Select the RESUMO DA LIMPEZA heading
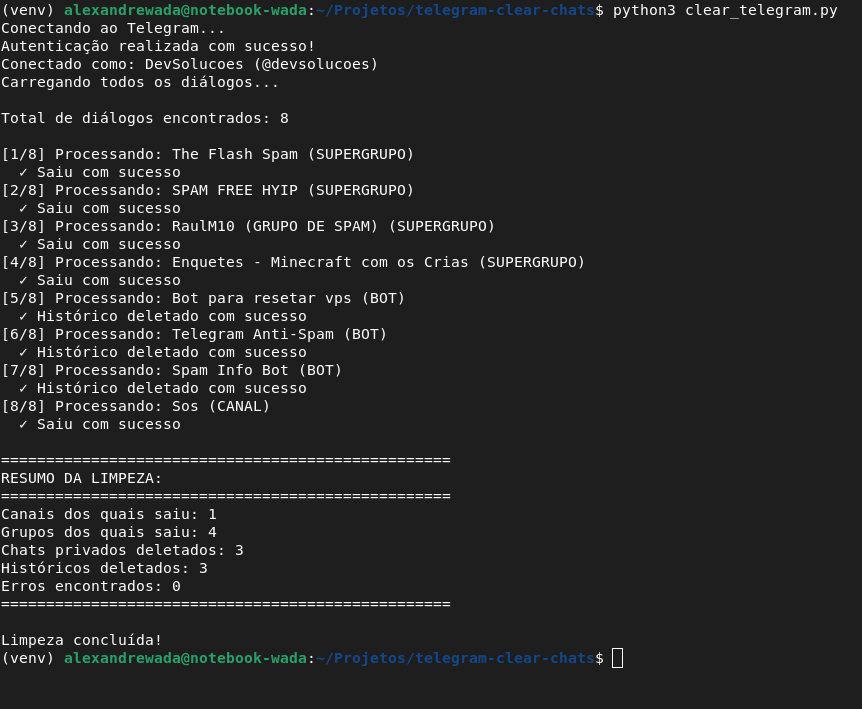Viewport: 862px width, 709px height. 82,478
